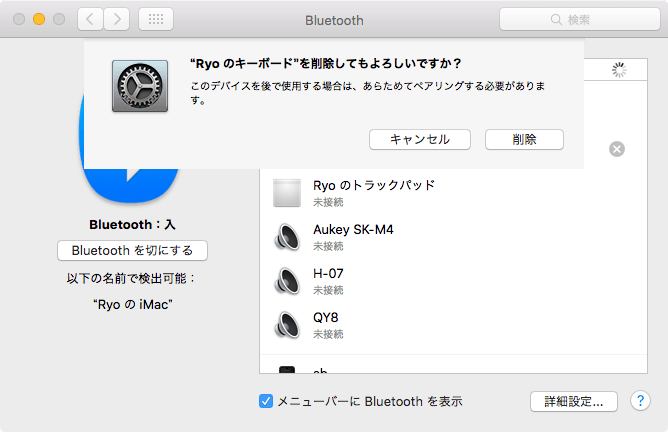This screenshot has height=432, width=668.
Task: Click the back navigation arrow
Action: pyautogui.click(x=91, y=19)
